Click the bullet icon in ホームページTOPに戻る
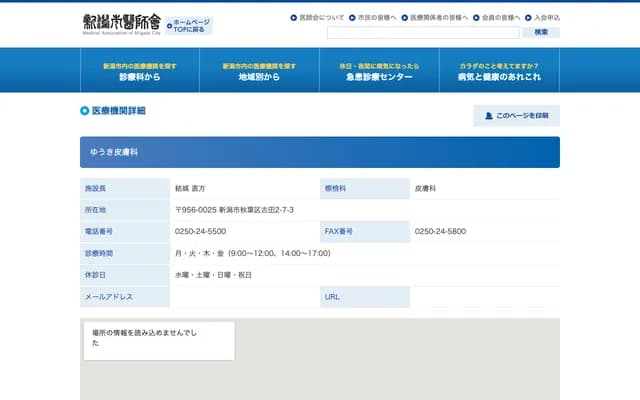This screenshot has width=640, height=400. 169,26
